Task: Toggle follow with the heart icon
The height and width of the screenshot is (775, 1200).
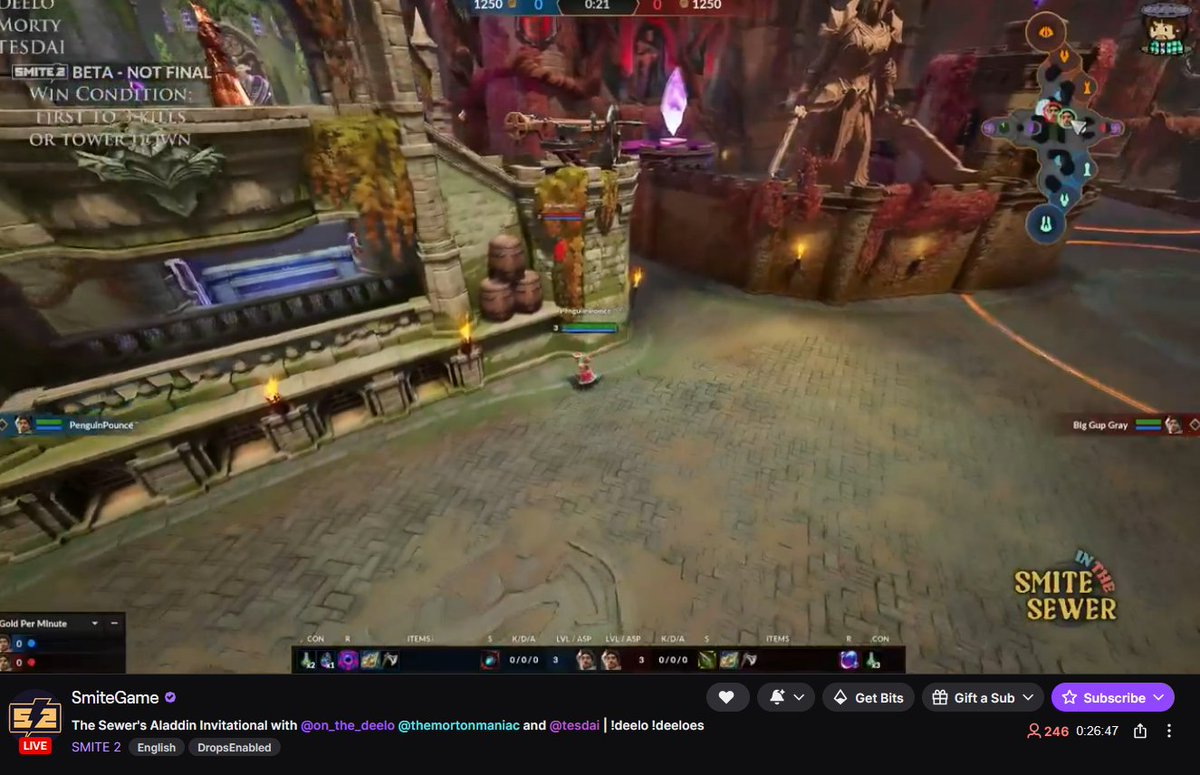Action: pos(726,697)
